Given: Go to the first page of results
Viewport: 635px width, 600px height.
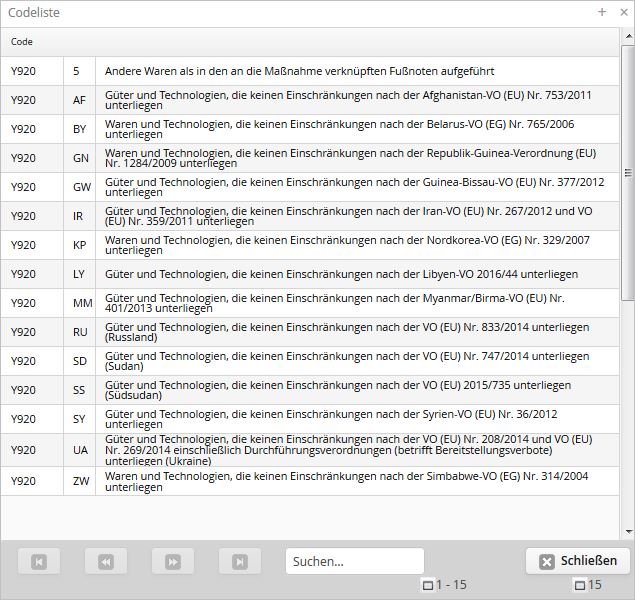Looking at the screenshot, I should click(39, 562).
